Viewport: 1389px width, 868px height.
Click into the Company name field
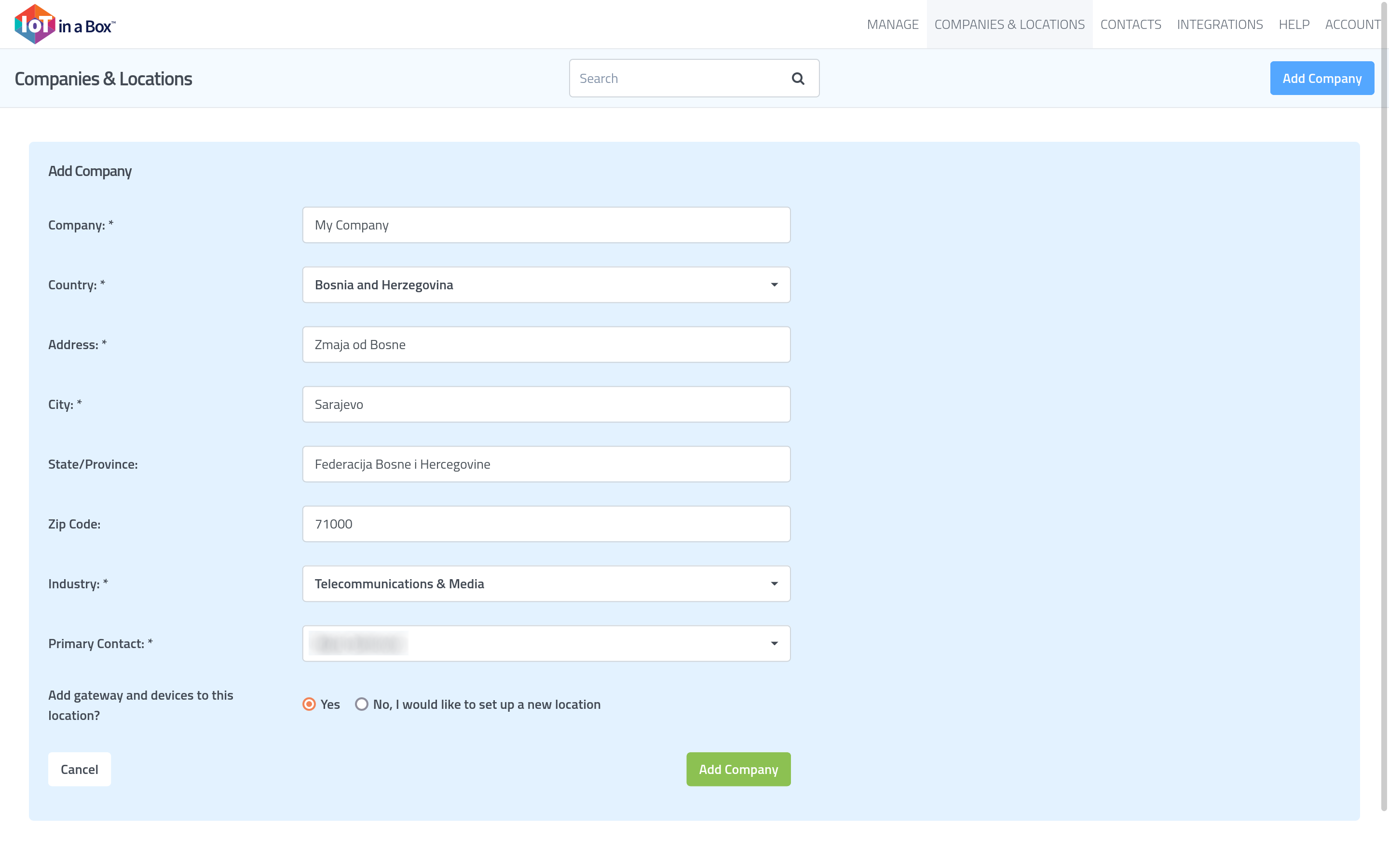pos(546,225)
